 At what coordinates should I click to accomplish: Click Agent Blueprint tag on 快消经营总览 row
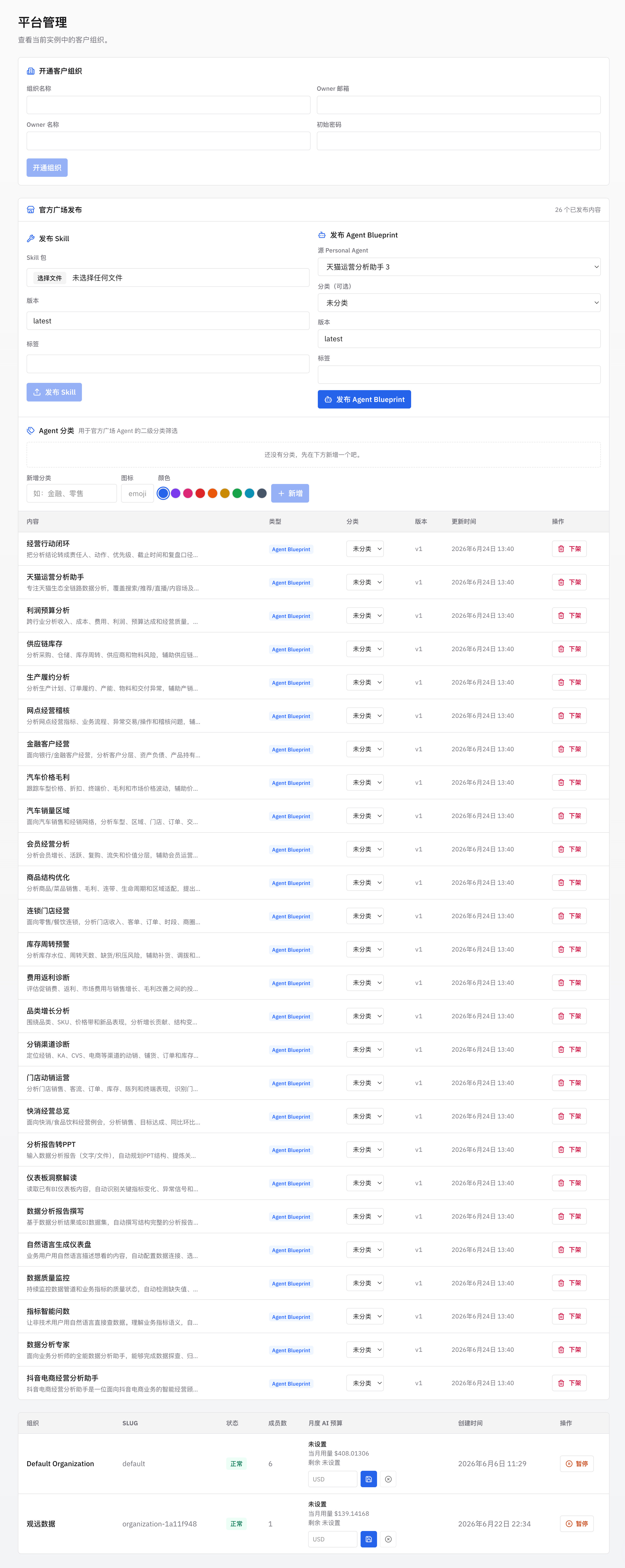[x=291, y=1117]
